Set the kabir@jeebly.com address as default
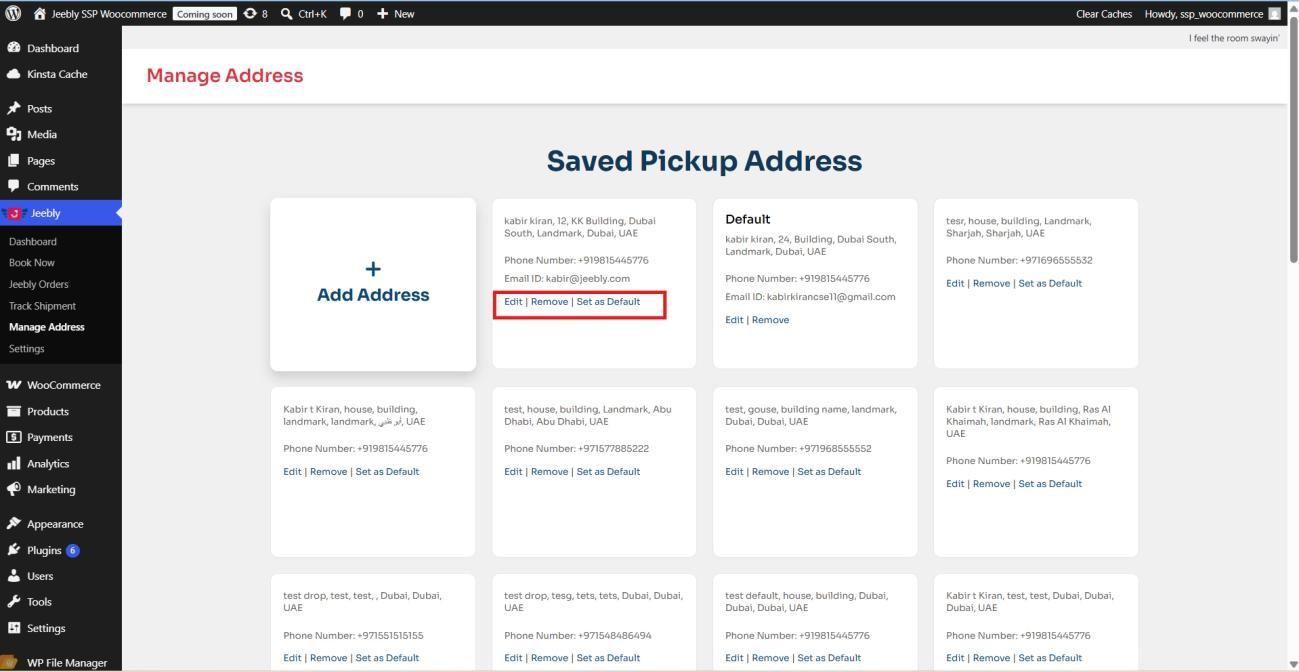 click(x=608, y=302)
